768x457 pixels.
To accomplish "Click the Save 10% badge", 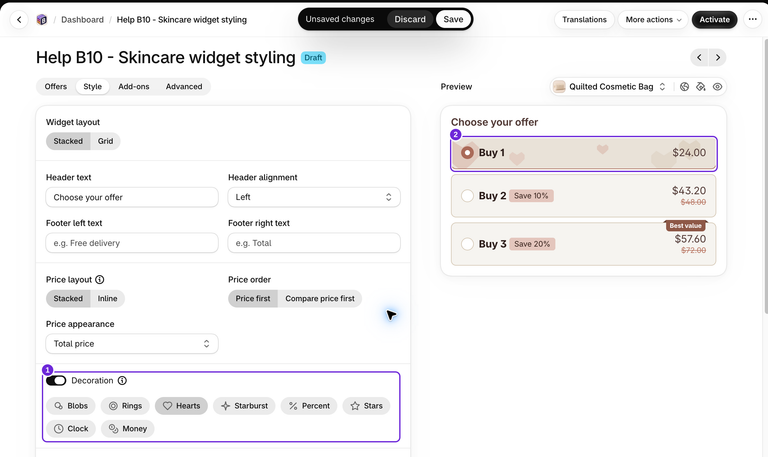I will [x=531, y=196].
